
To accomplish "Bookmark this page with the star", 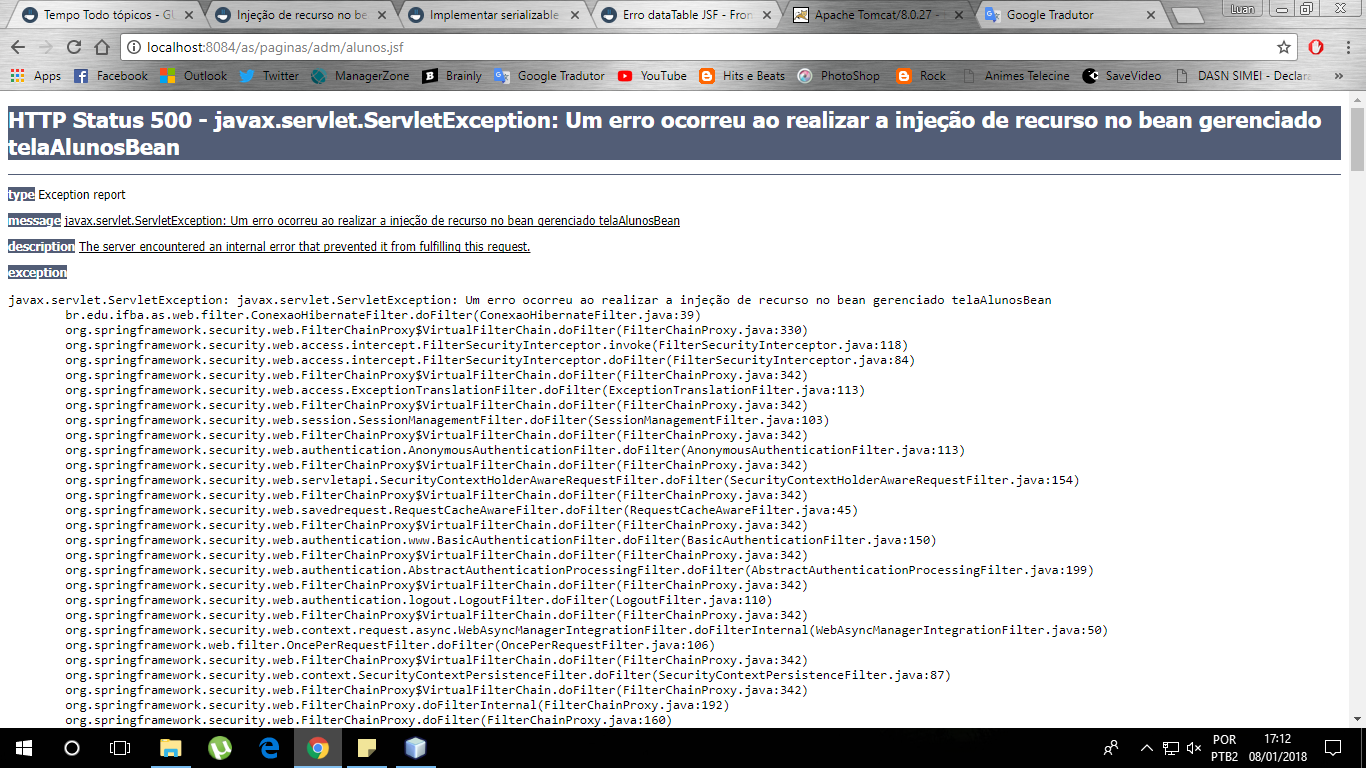I will (1284, 47).
